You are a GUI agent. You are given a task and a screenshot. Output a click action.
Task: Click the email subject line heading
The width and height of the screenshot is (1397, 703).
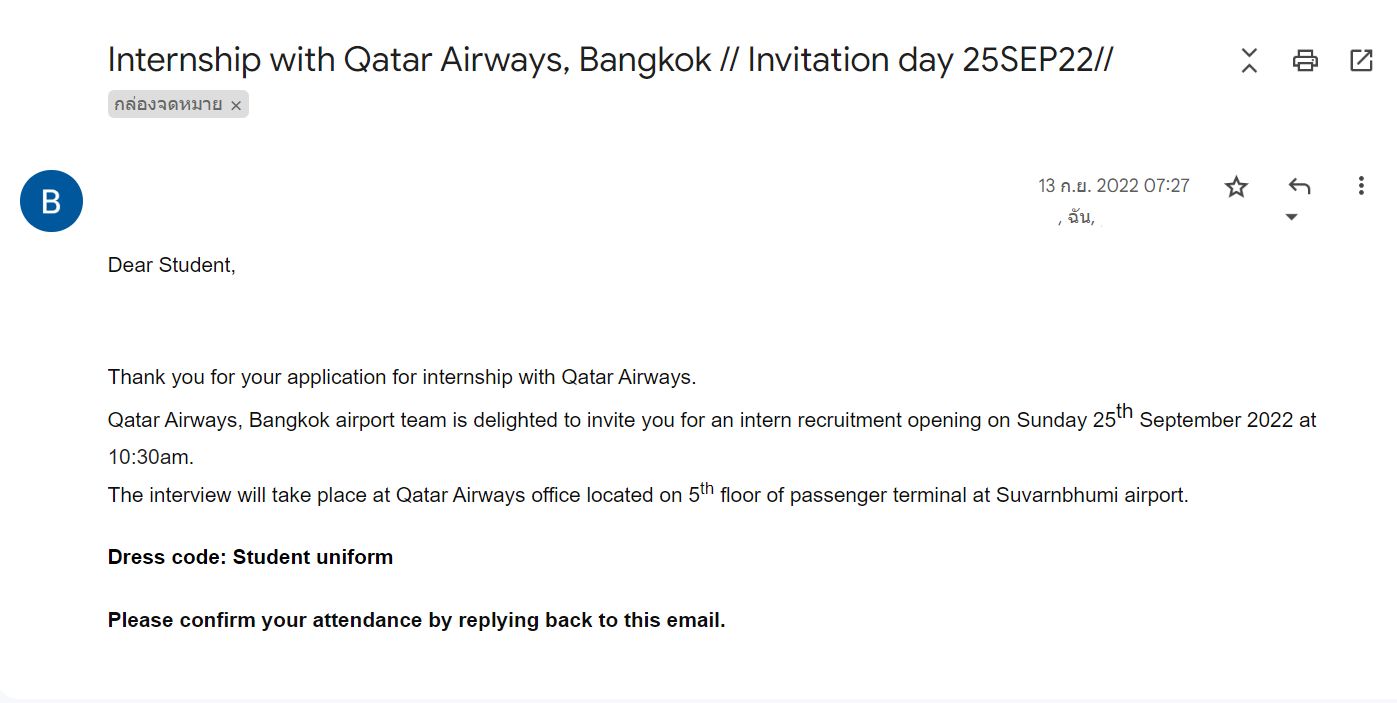tap(610, 60)
